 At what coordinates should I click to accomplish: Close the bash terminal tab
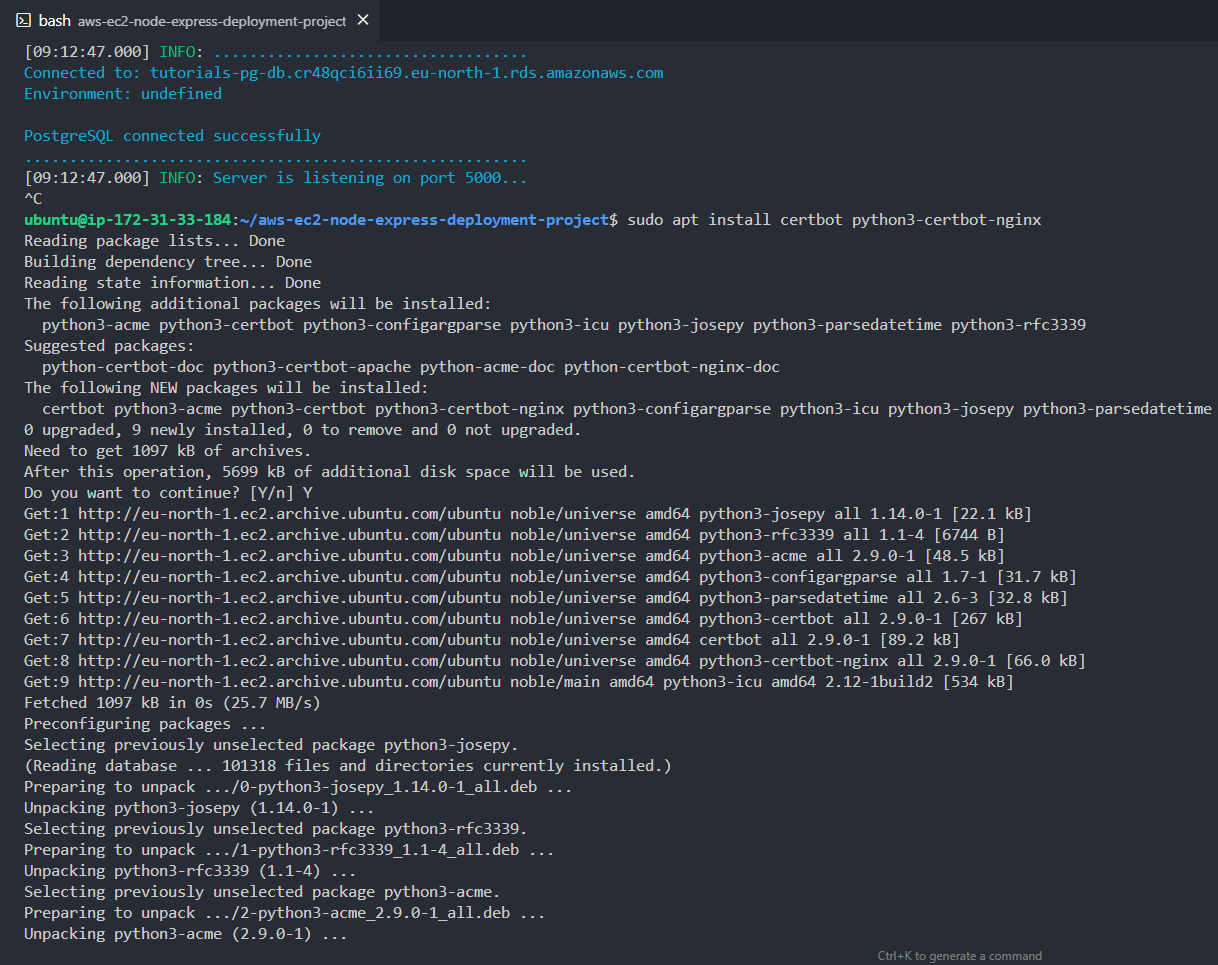click(362, 20)
